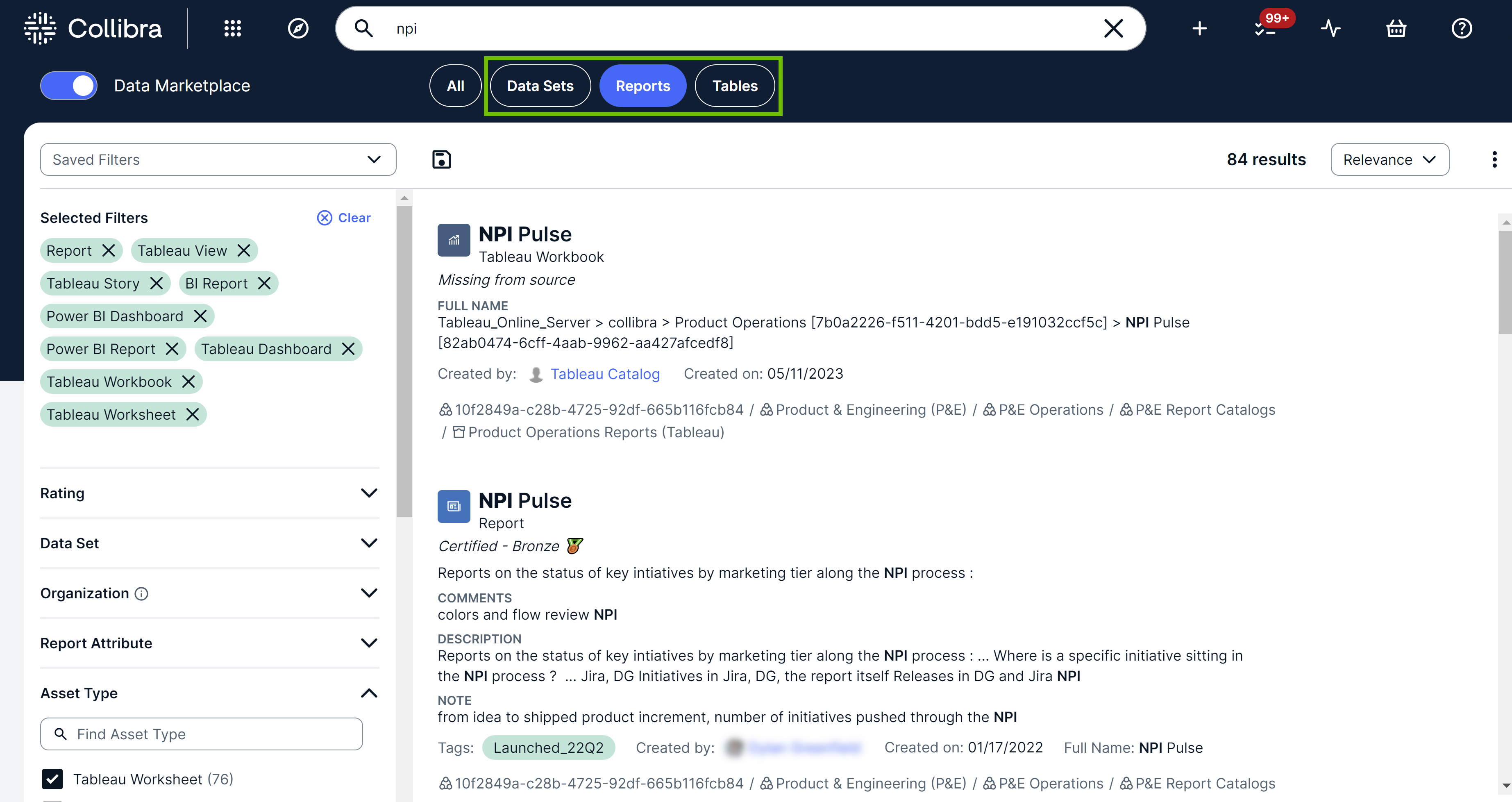The image size is (1512, 802).
Task: Remove the Power BI Dashboard filter chip
Action: coord(200,316)
